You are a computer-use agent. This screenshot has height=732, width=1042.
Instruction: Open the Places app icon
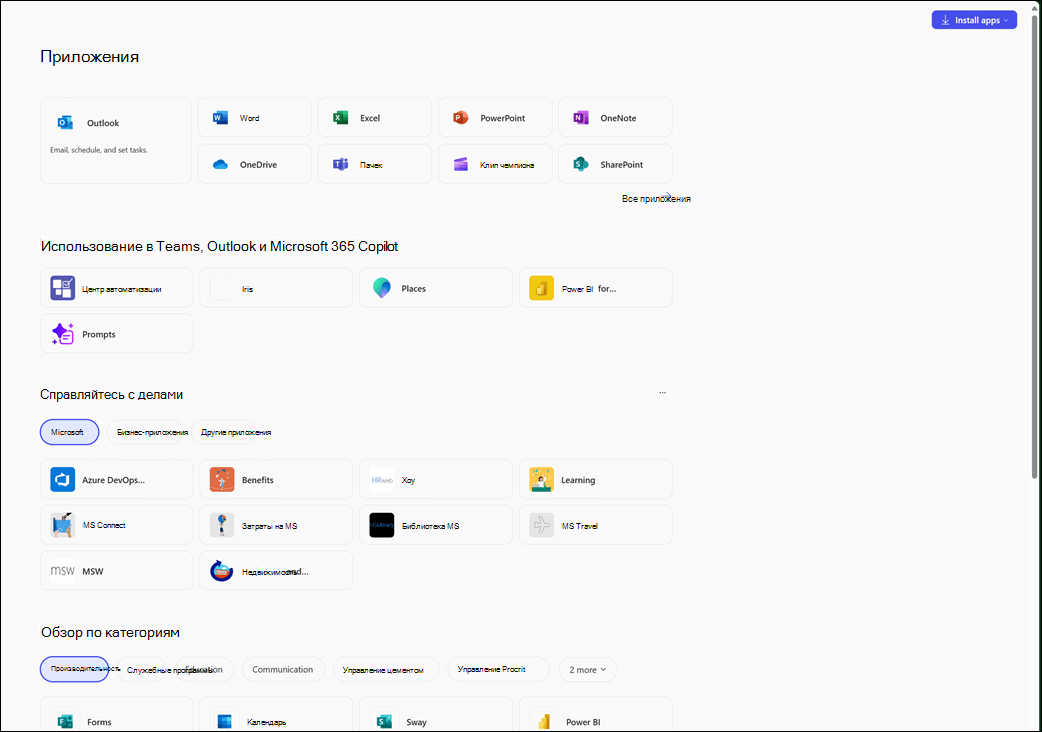coord(381,288)
